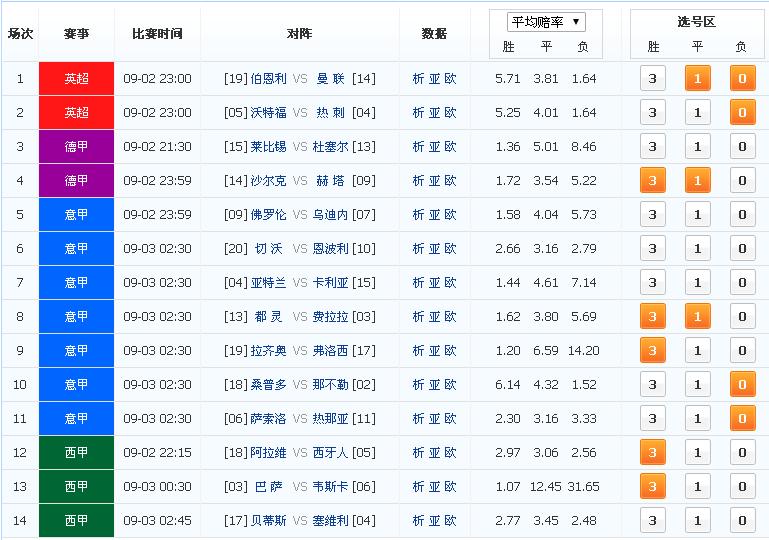Open 欧 European odds for match 14 贝蒂斯
This screenshot has width=769, height=540.
pyautogui.click(x=450, y=520)
